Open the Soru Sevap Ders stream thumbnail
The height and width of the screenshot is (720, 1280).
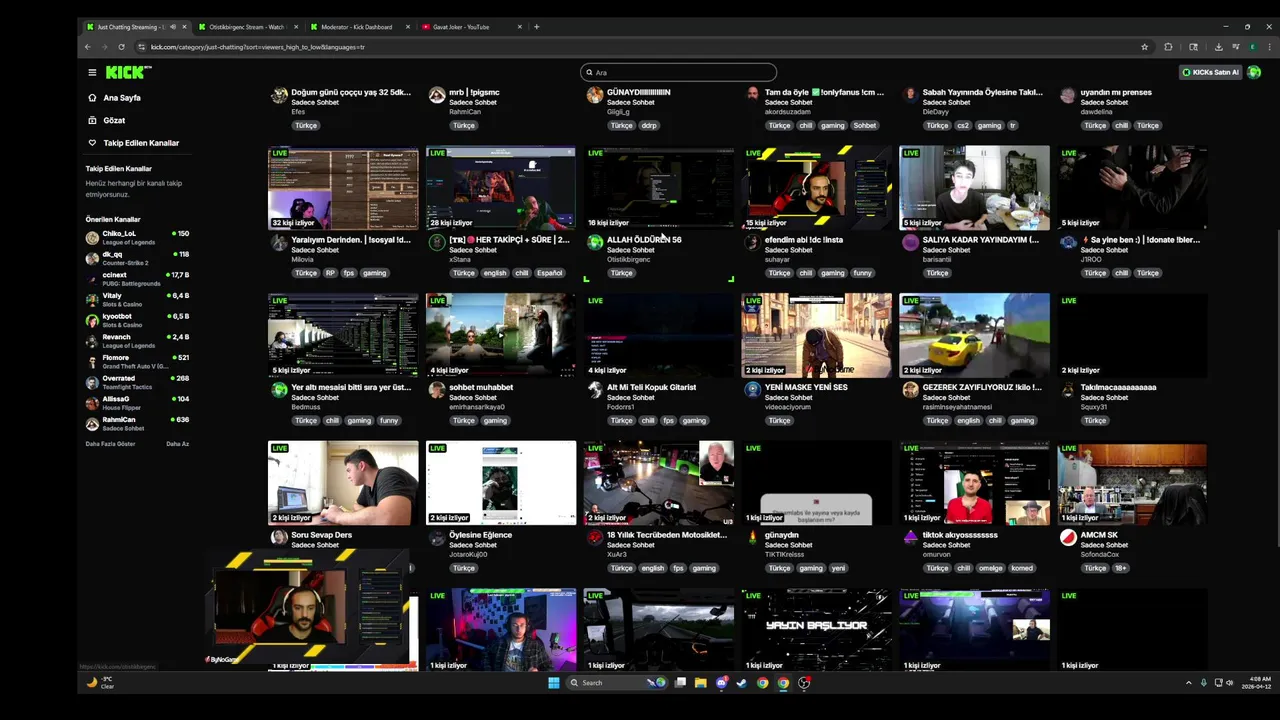[343, 483]
